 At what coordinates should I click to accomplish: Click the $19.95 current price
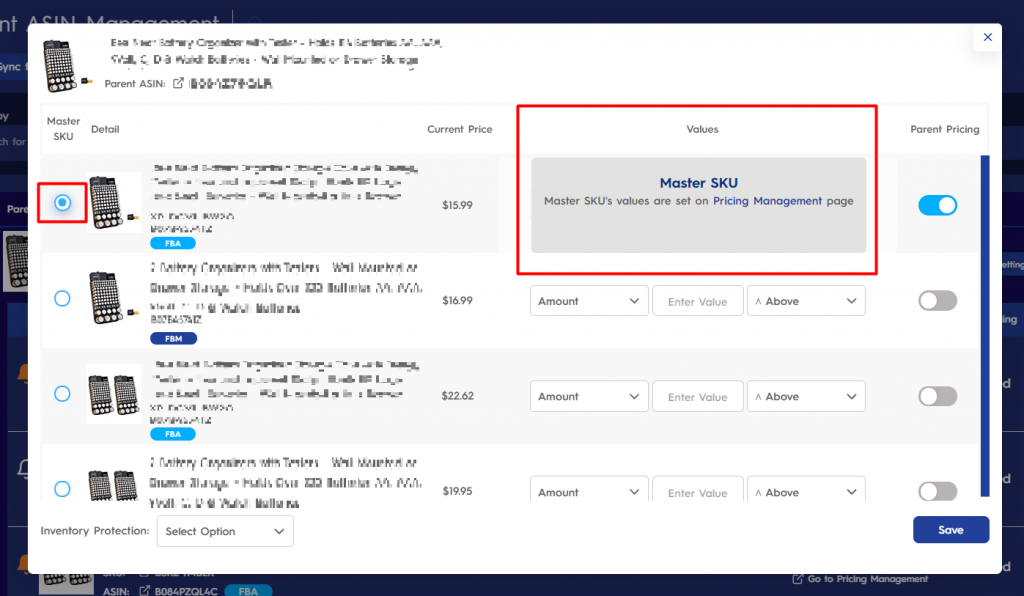point(457,491)
